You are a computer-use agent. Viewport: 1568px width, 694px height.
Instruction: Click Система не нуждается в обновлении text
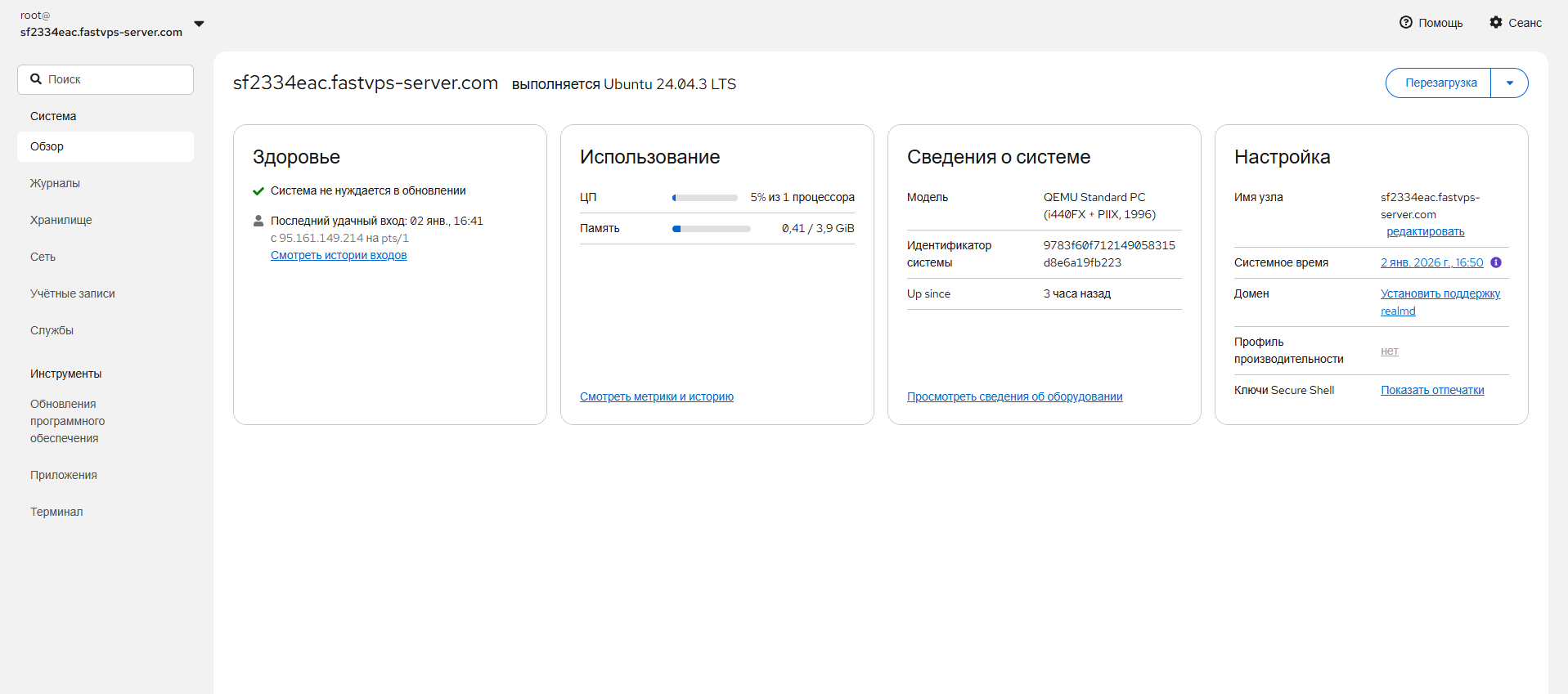pyautogui.click(x=368, y=190)
